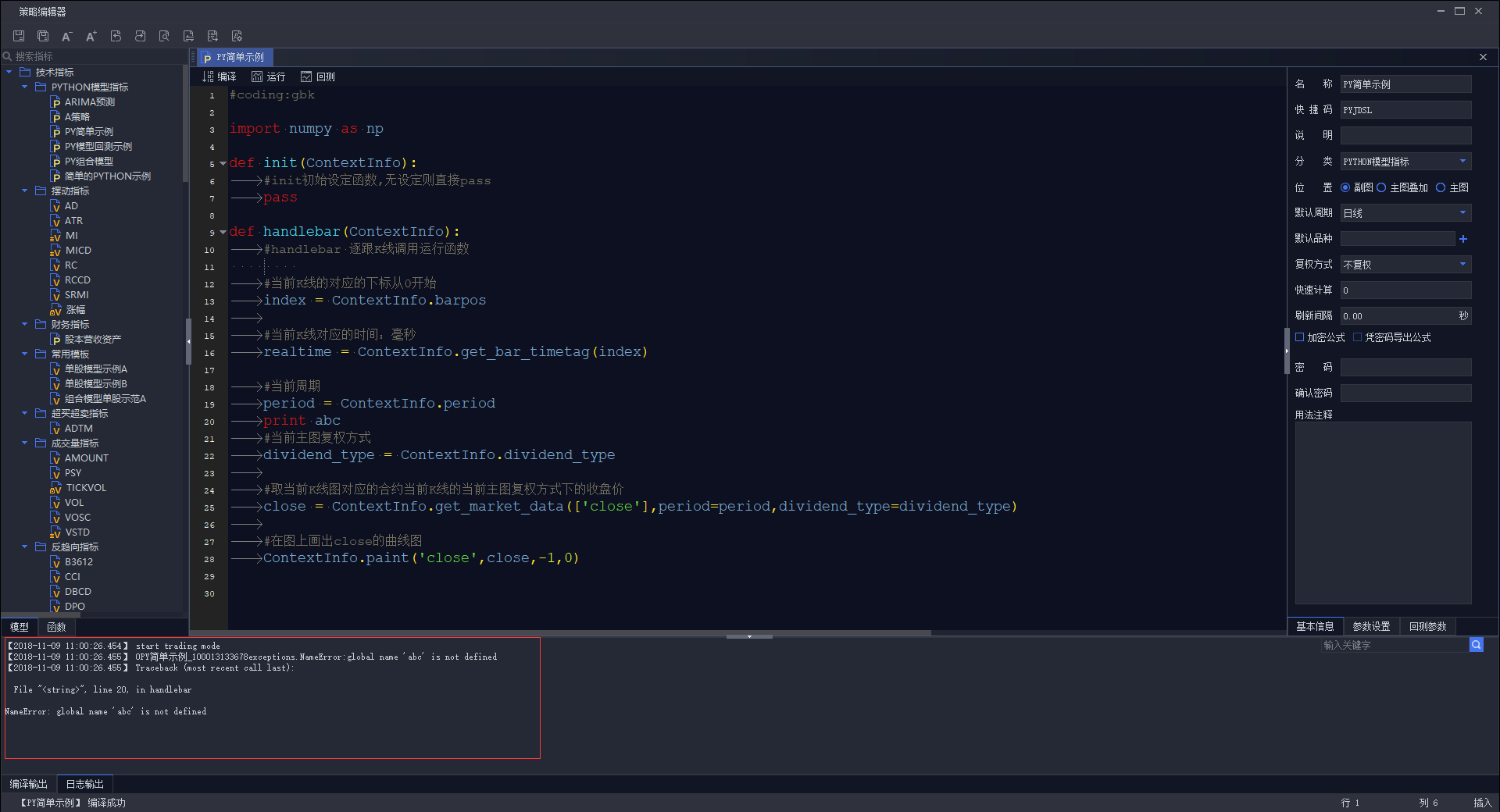Switch to the 参数设置 tab
Viewport: 1500px width, 812px height.
coord(1371,626)
